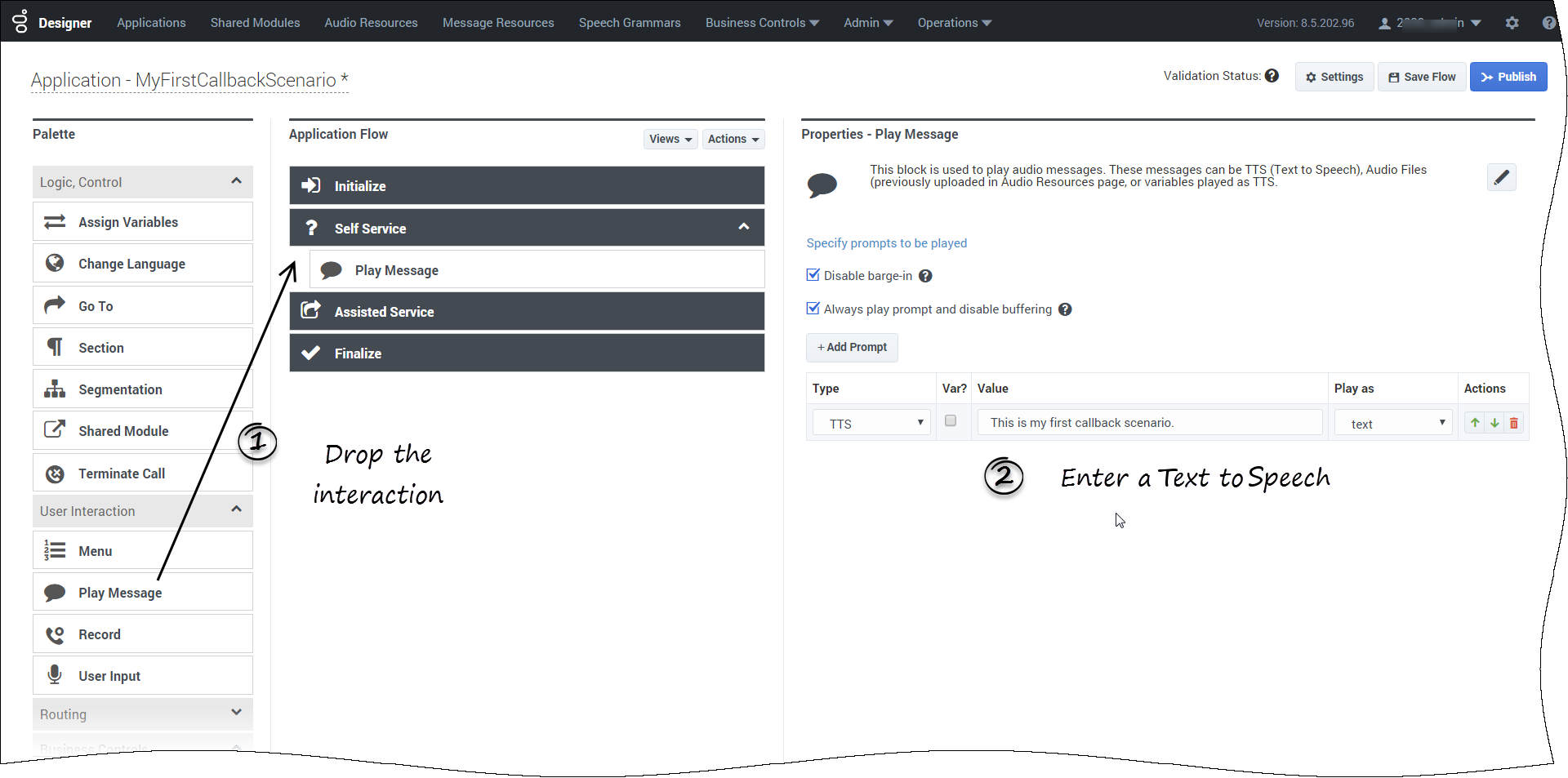Click the prompt Value text field
Screen dimensions: 1568x778
tap(1149, 423)
